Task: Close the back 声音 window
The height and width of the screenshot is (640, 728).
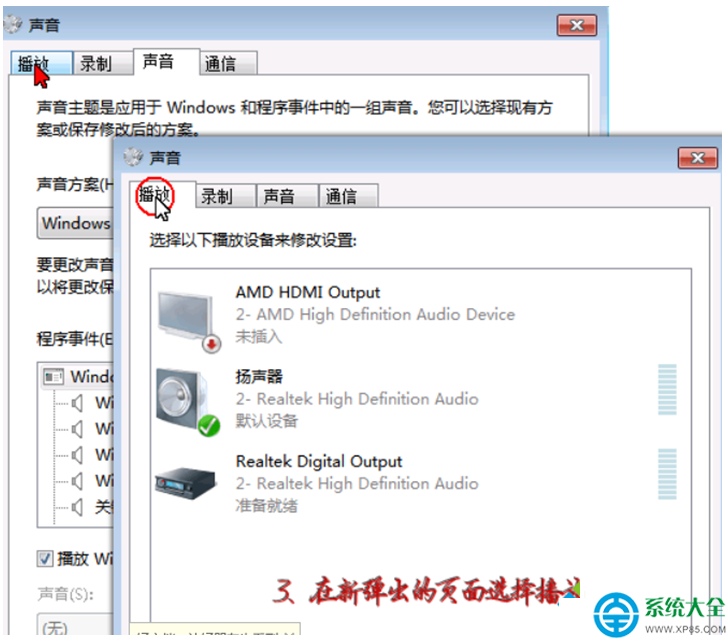Action: tap(577, 25)
